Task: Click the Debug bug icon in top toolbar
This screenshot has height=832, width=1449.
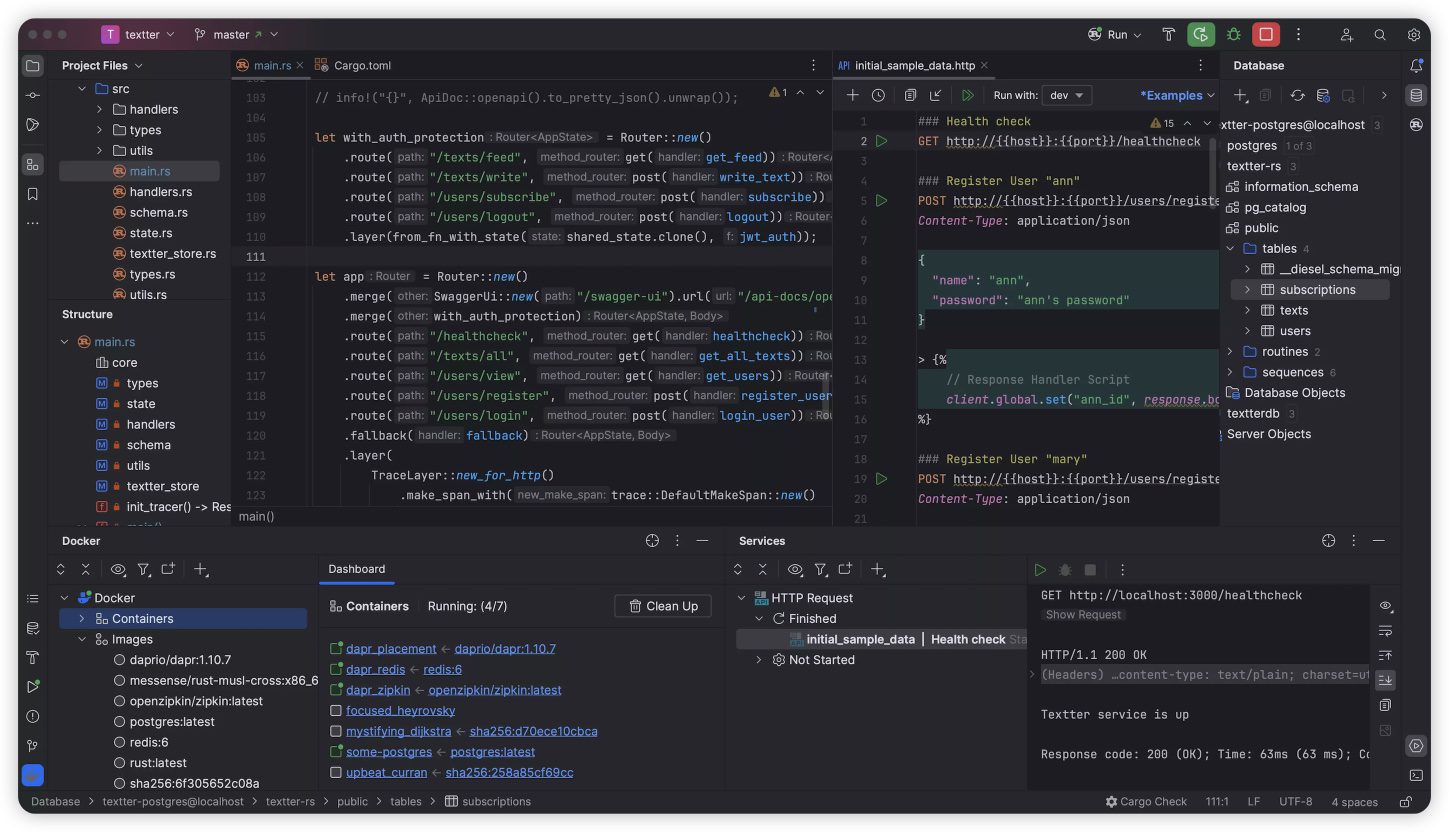Action: (x=1234, y=35)
